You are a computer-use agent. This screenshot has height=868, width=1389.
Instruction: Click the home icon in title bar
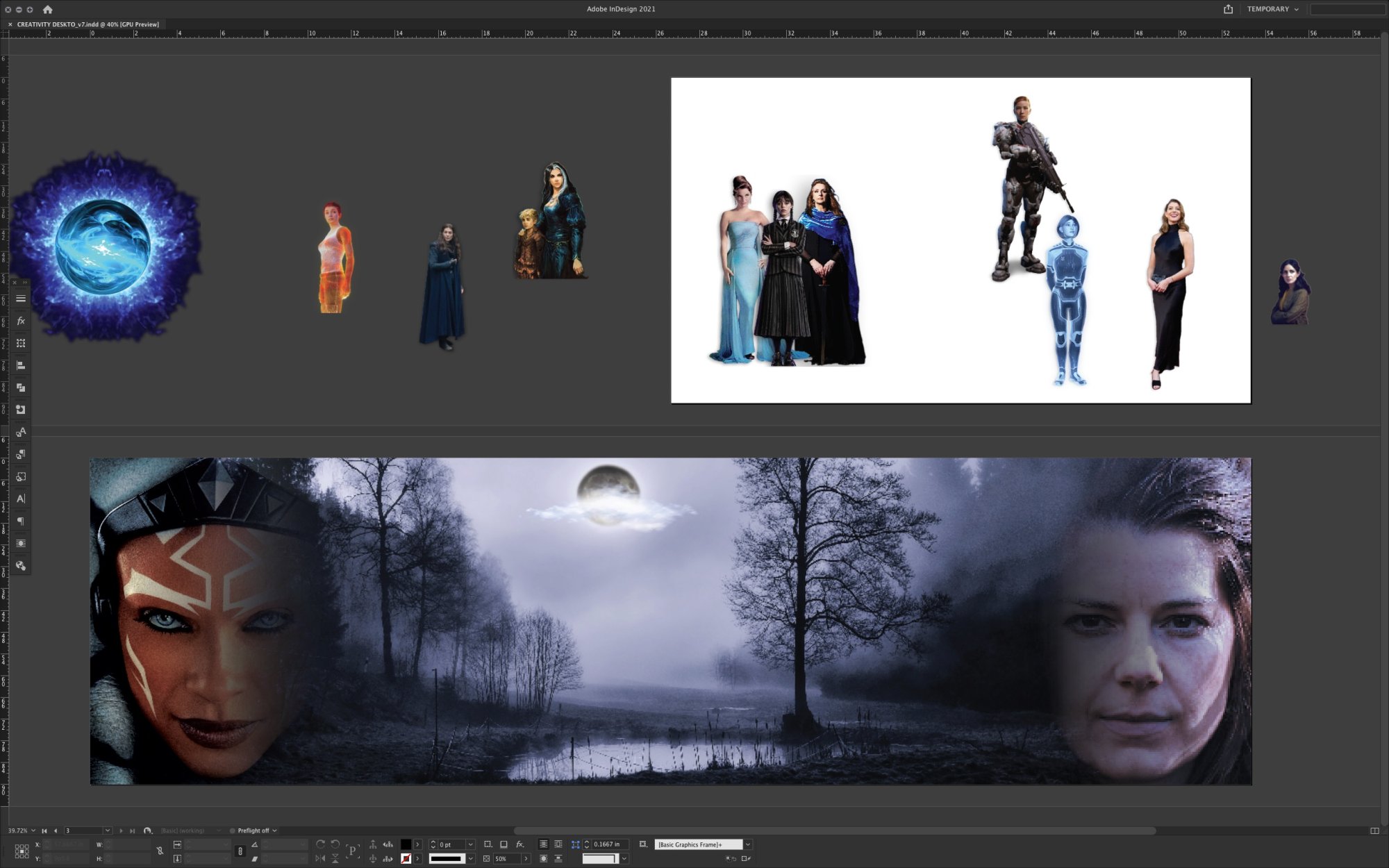pyautogui.click(x=47, y=9)
